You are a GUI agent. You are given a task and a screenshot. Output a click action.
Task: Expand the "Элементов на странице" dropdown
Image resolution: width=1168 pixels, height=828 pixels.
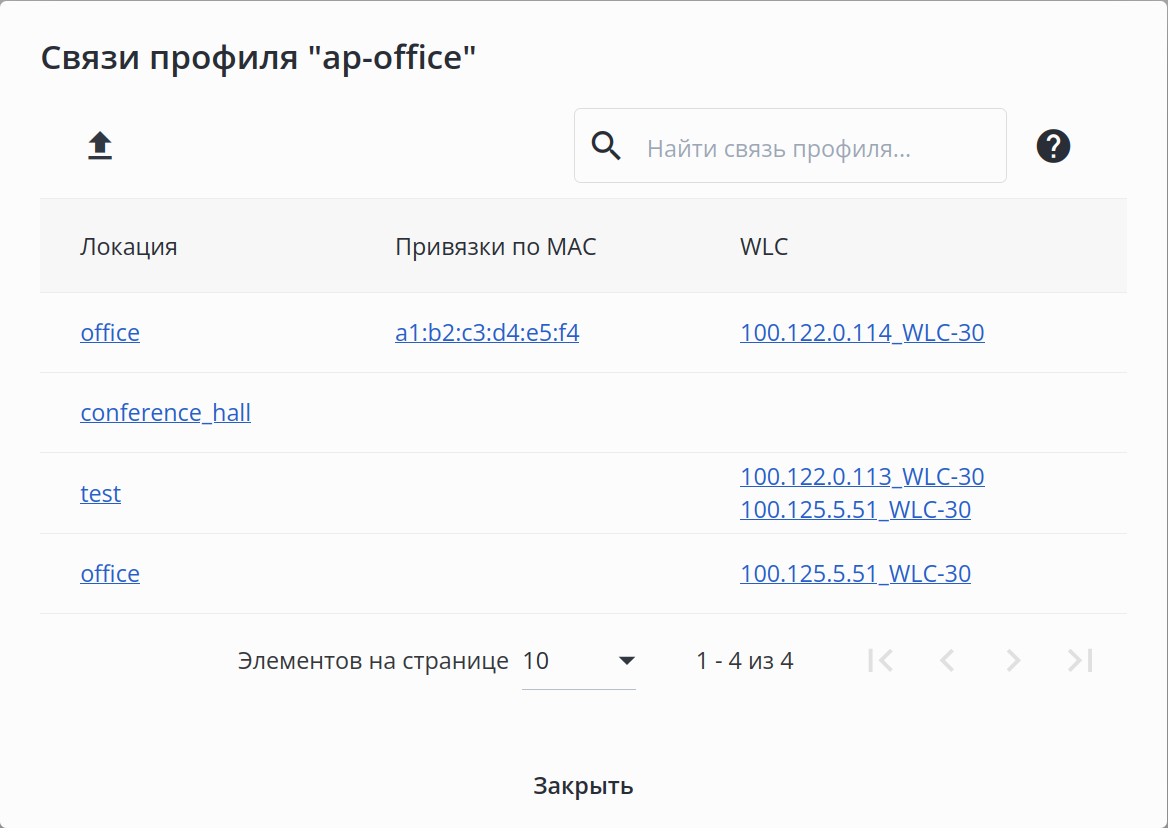click(x=579, y=661)
